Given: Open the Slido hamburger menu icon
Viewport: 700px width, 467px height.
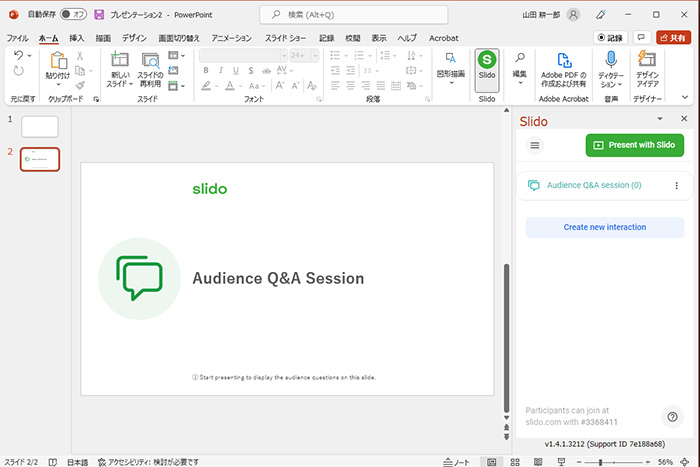Looking at the screenshot, I should (535, 145).
